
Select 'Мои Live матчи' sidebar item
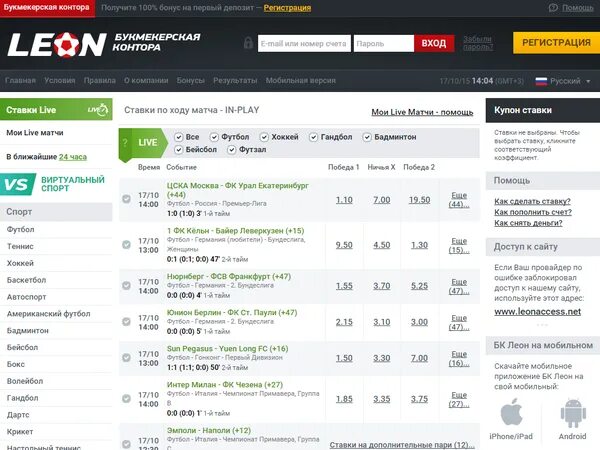point(35,133)
